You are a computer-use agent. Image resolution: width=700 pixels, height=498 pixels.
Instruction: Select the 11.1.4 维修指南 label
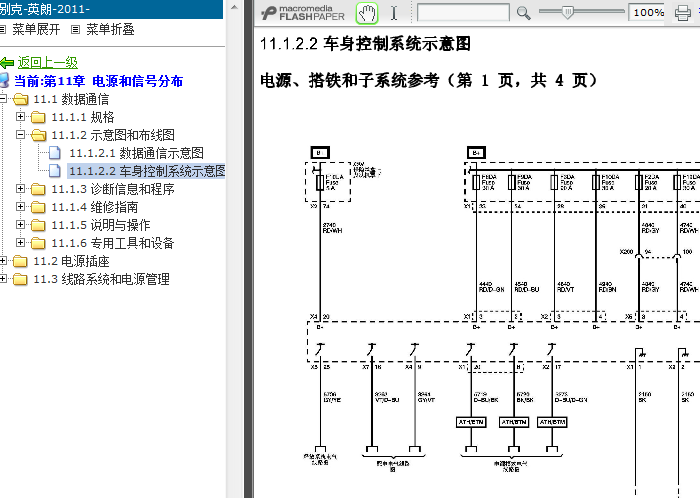pyautogui.click(x=95, y=208)
